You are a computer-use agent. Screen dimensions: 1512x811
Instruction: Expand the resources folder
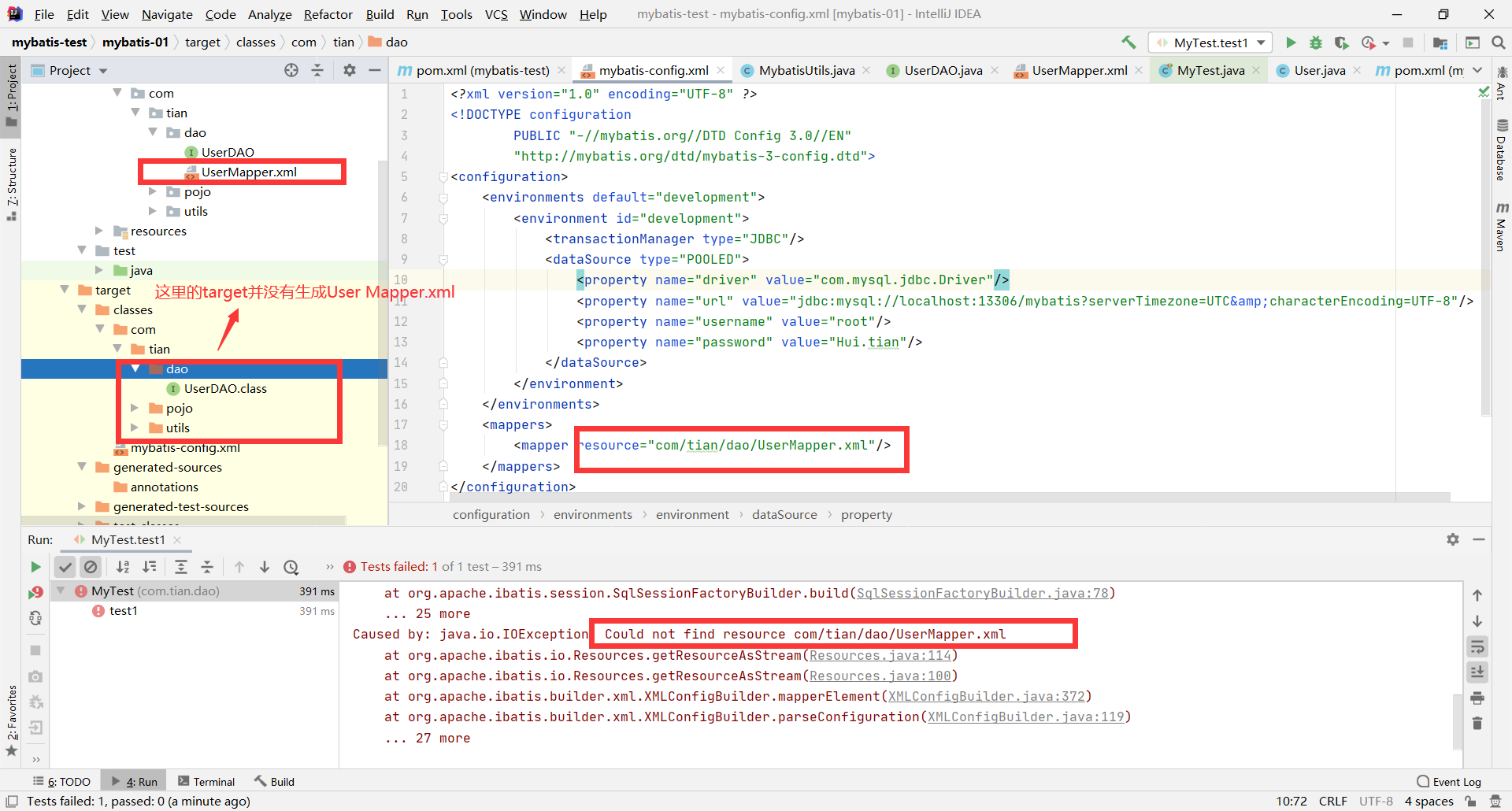coord(98,231)
